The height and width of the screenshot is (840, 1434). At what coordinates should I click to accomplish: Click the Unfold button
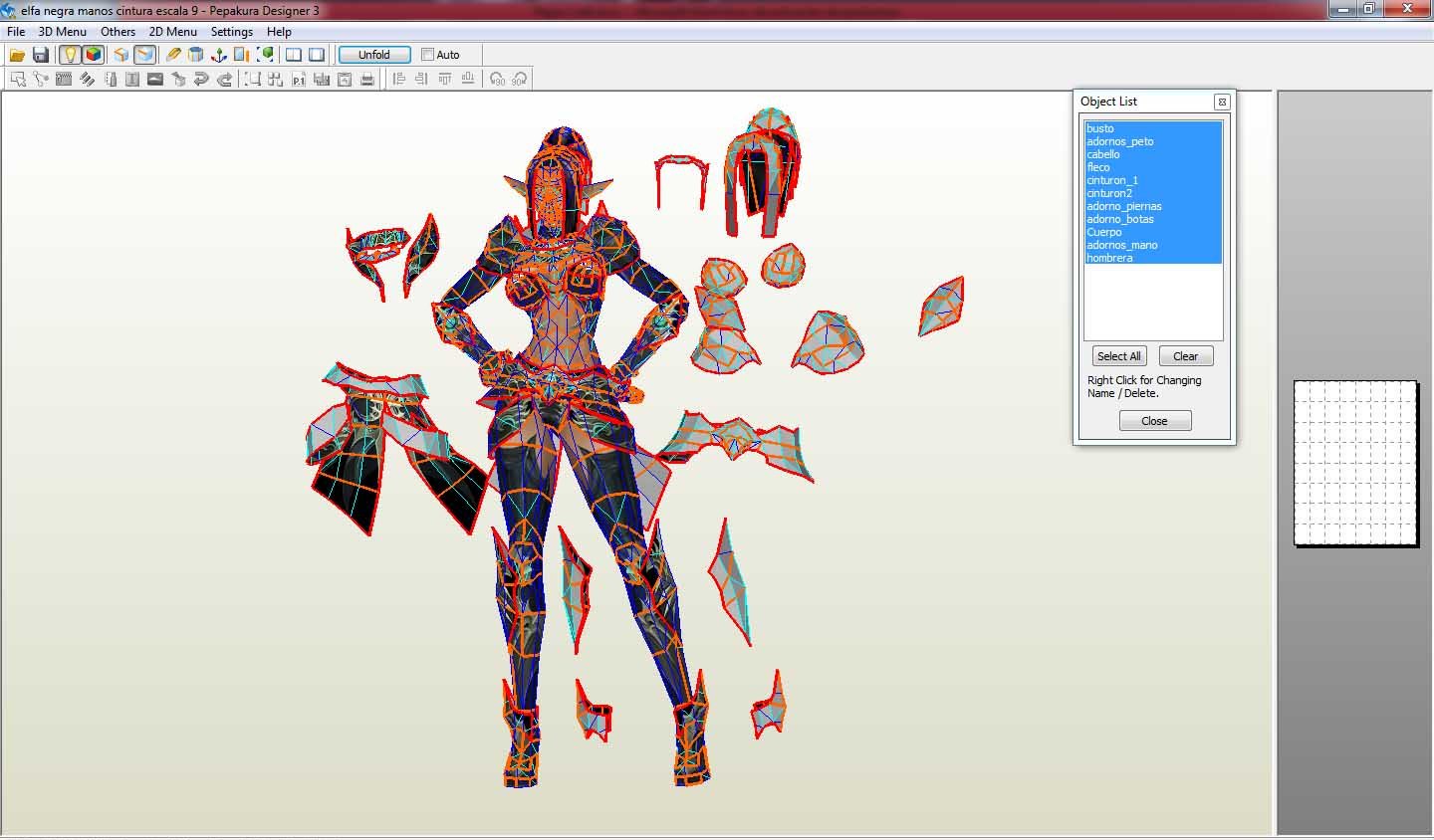(x=374, y=55)
